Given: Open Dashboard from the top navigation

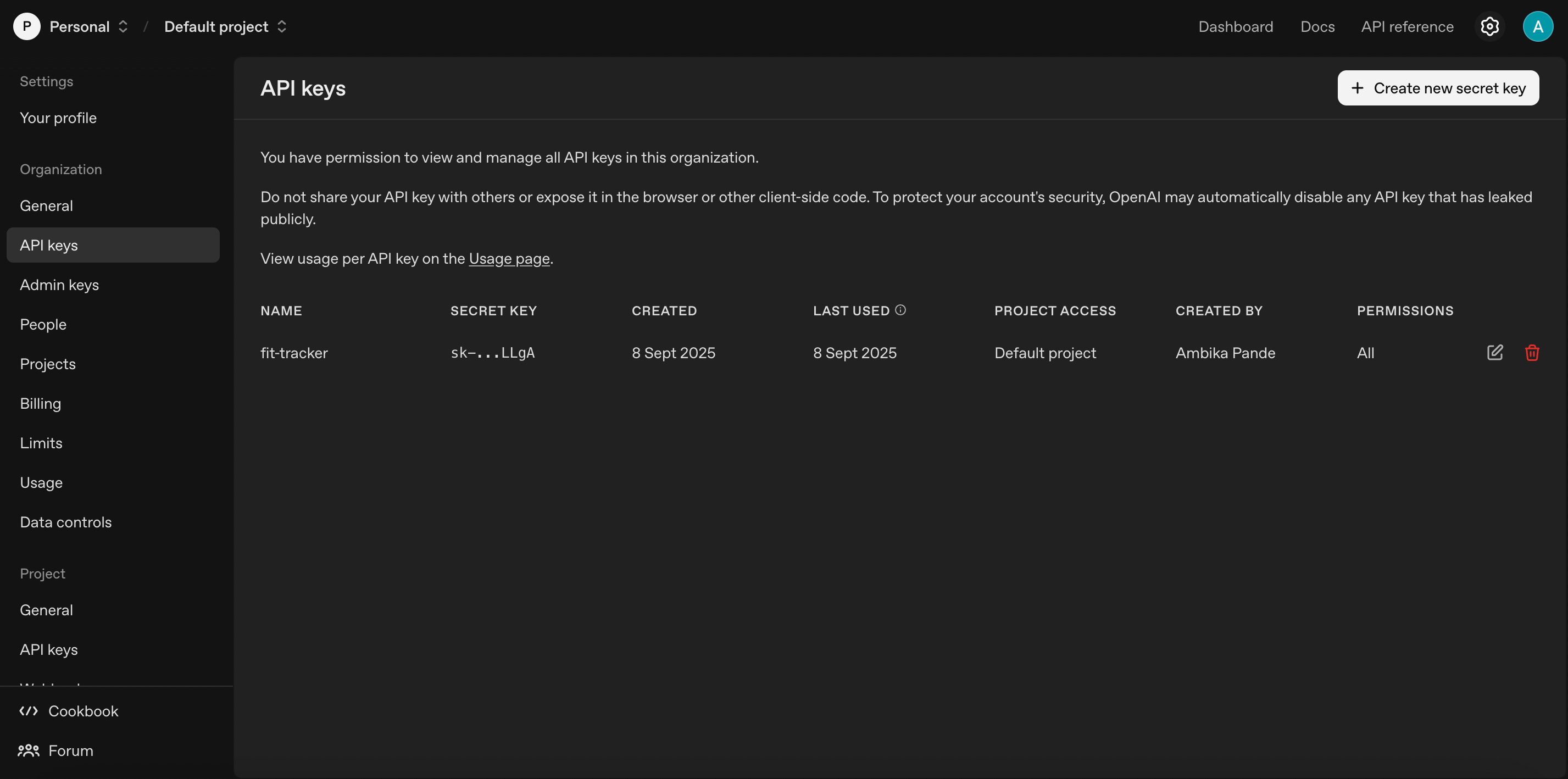Looking at the screenshot, I should pyautogui.click(x=1235, y=27).
